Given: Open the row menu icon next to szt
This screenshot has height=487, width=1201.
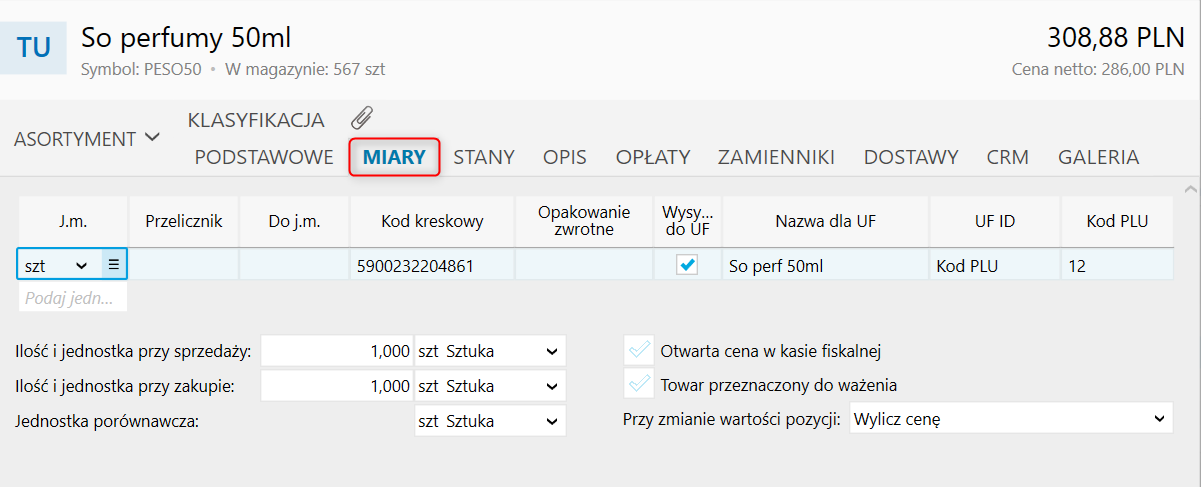Looking at the screenshot, I should tap(113, 265).
